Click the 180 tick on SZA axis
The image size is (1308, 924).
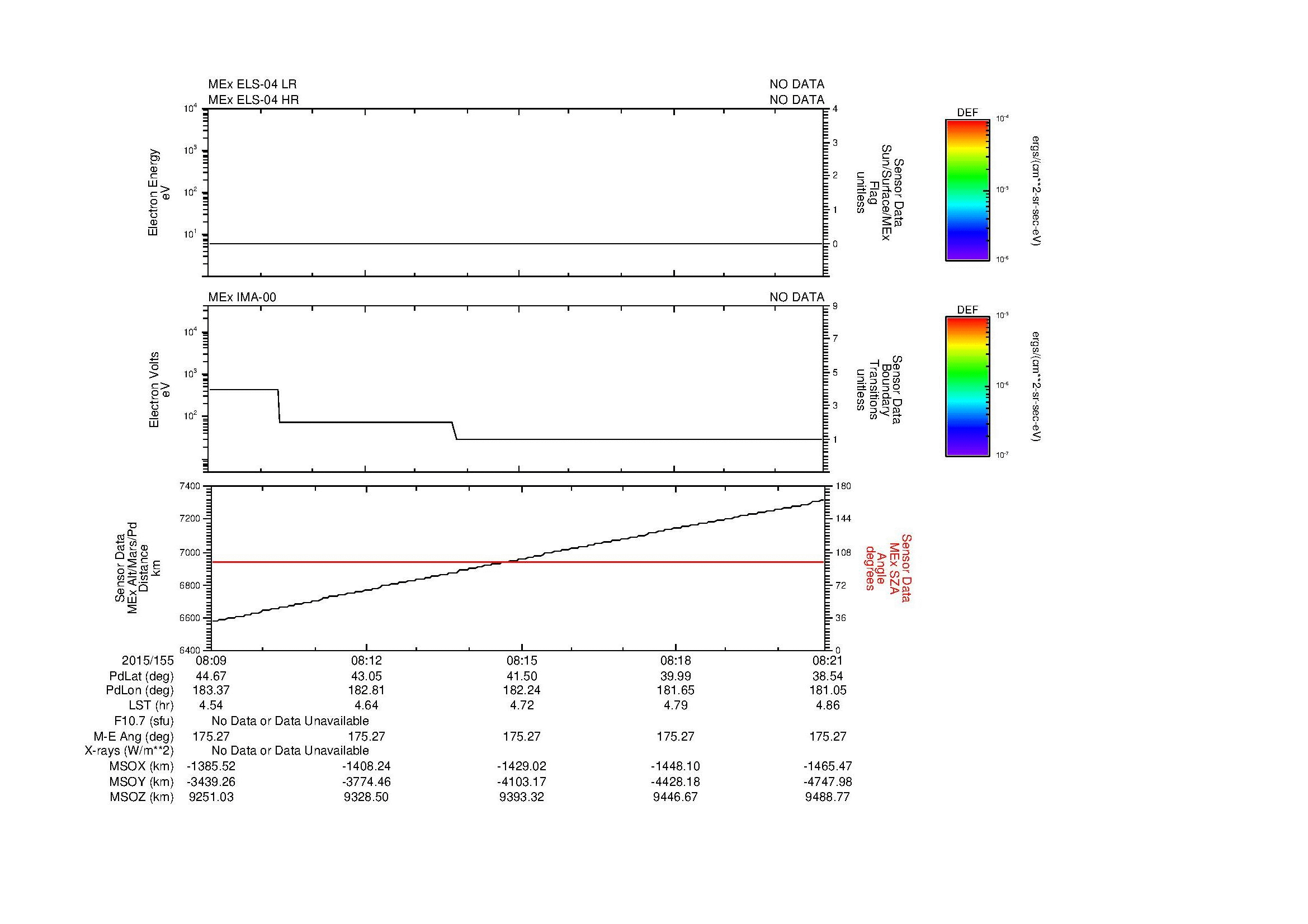(x=843, y=486)
